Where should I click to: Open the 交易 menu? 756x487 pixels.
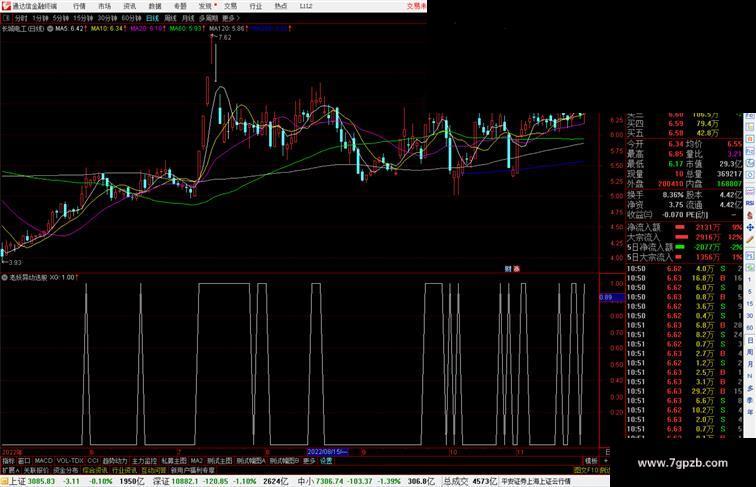[x=230, y=6]
